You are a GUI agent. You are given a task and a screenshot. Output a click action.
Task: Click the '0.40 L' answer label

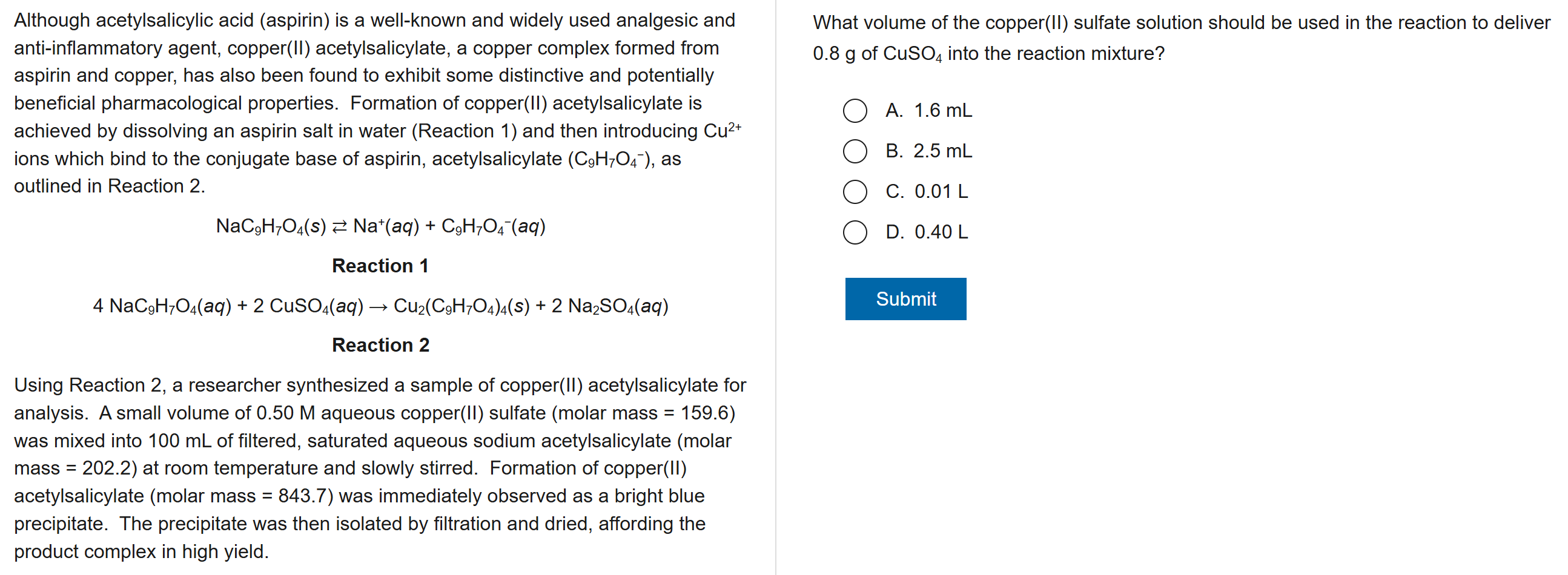pyautogui.click(x=941, y=232)
